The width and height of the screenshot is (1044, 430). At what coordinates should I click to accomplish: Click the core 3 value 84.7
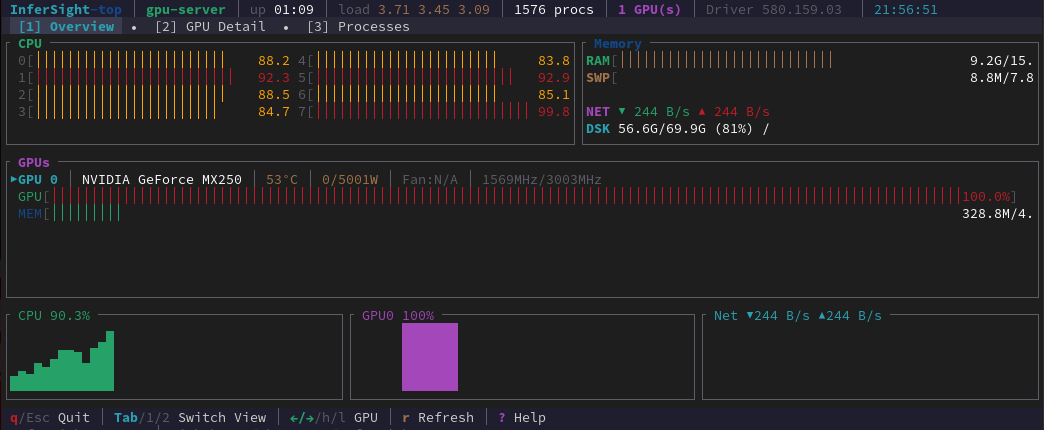pyautogui.click(x=274, y=112)
